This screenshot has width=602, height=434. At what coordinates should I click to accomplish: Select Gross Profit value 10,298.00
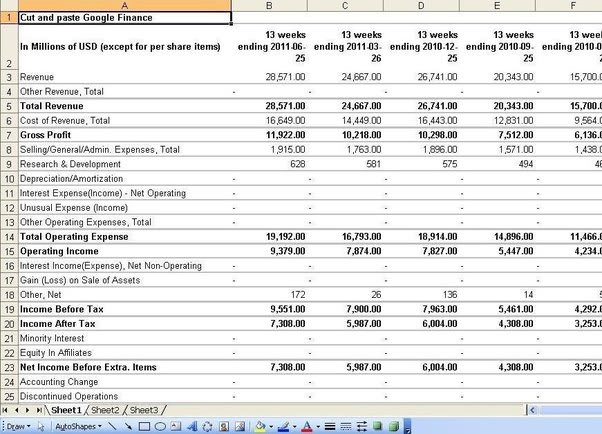pyautogui.click(x=421, y=135)
